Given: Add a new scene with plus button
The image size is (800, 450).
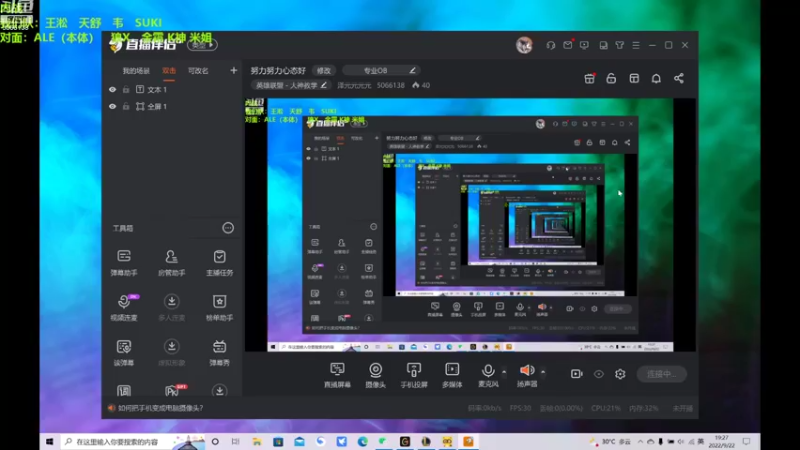Looking at the screenshot, I should (x=234, y=70).
